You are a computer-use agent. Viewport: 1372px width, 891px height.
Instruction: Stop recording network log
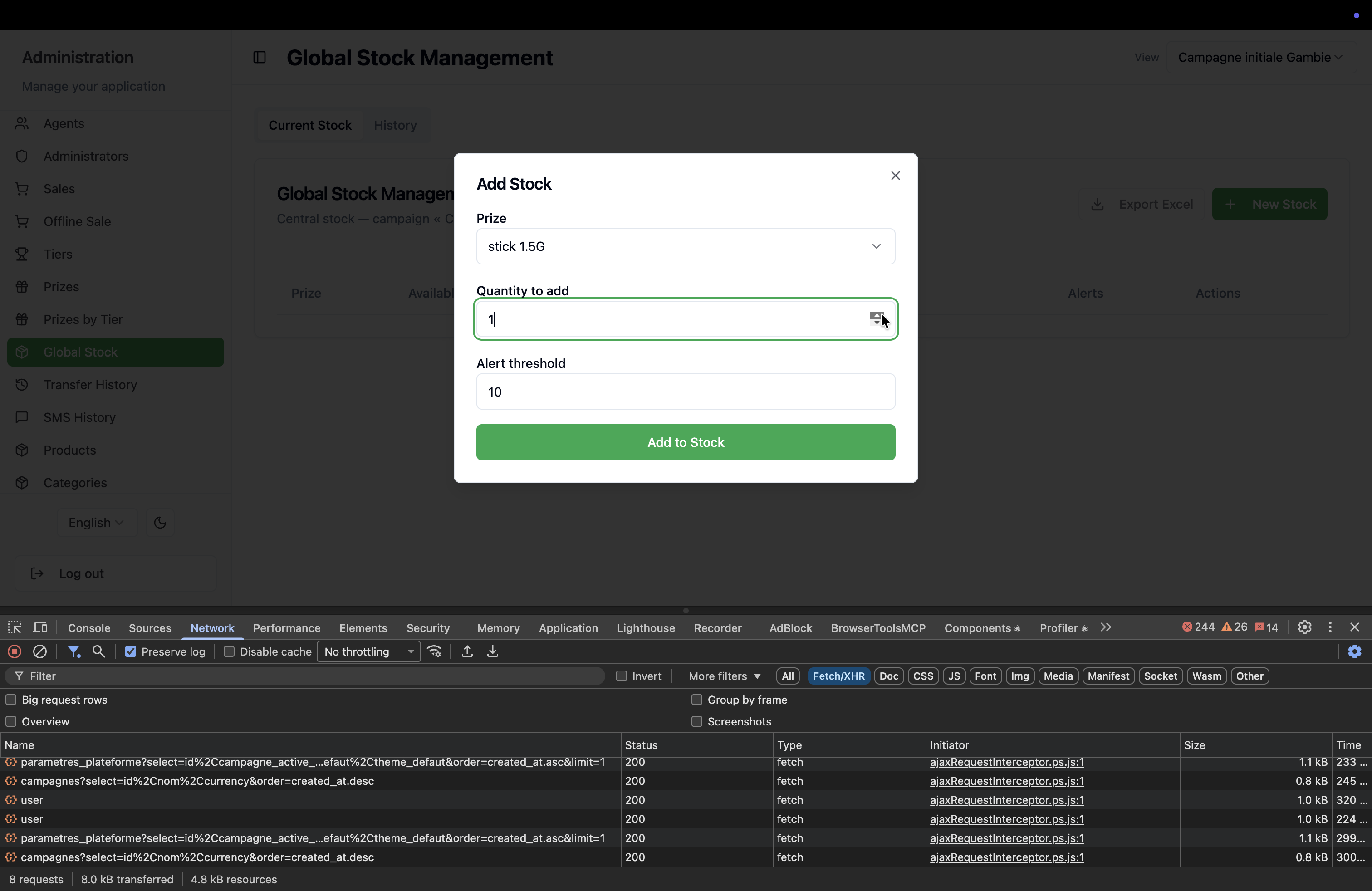[15, 651]
